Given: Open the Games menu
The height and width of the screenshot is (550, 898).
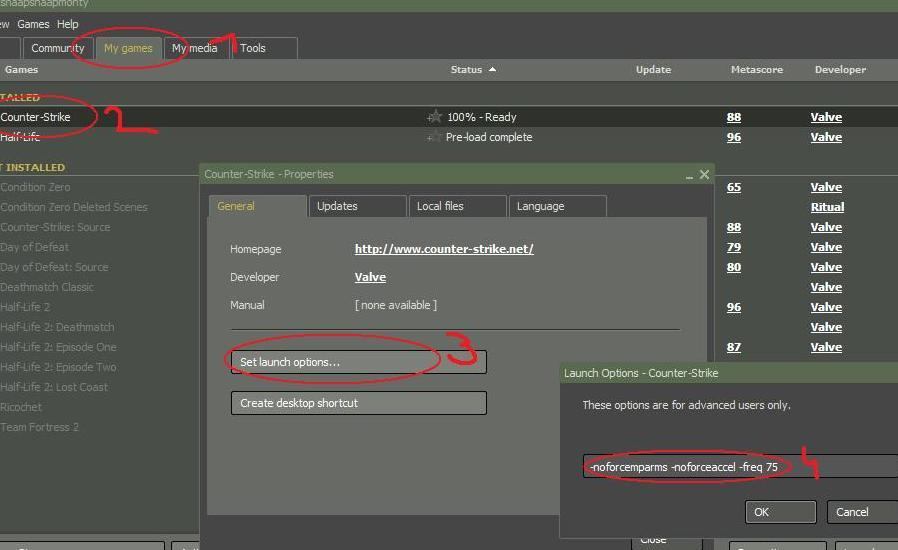Looking at the screenshot, I should (33, 24).
